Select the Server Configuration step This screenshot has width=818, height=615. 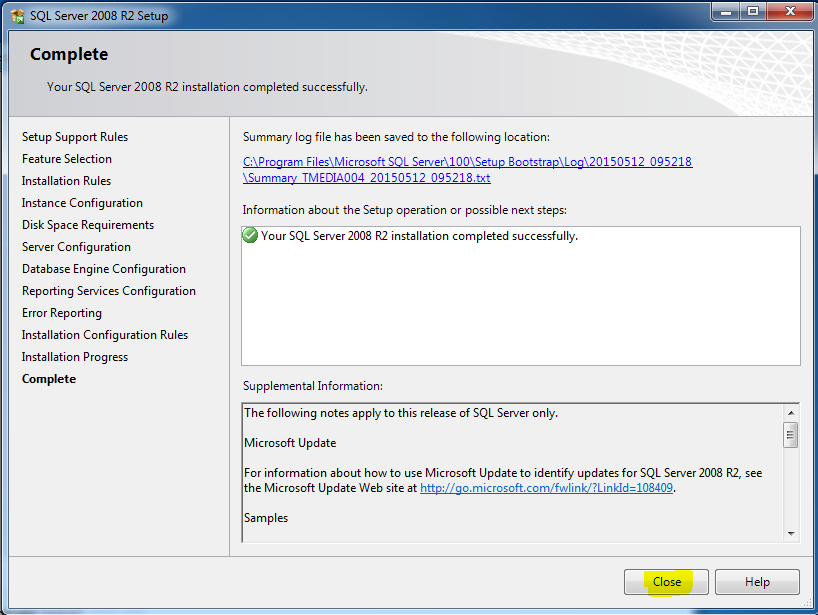[x=76, y=247]
